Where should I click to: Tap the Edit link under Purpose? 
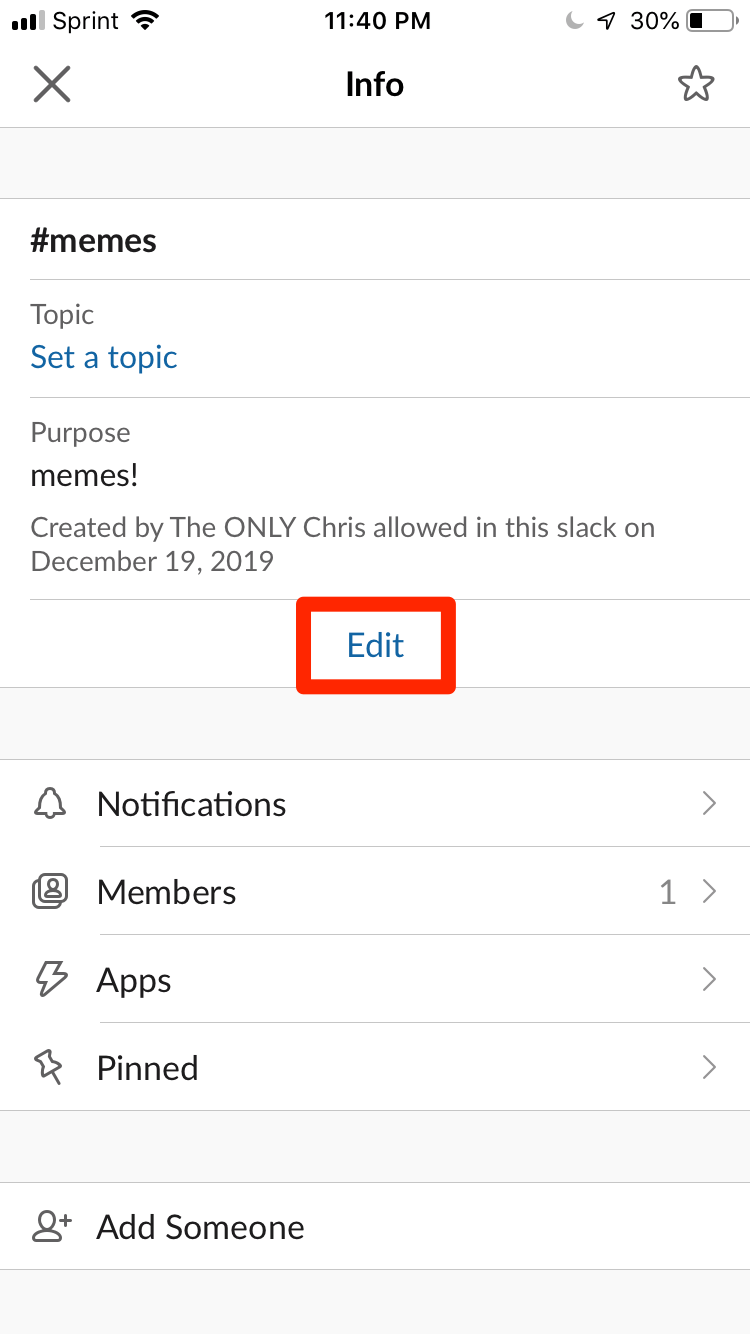375,645
